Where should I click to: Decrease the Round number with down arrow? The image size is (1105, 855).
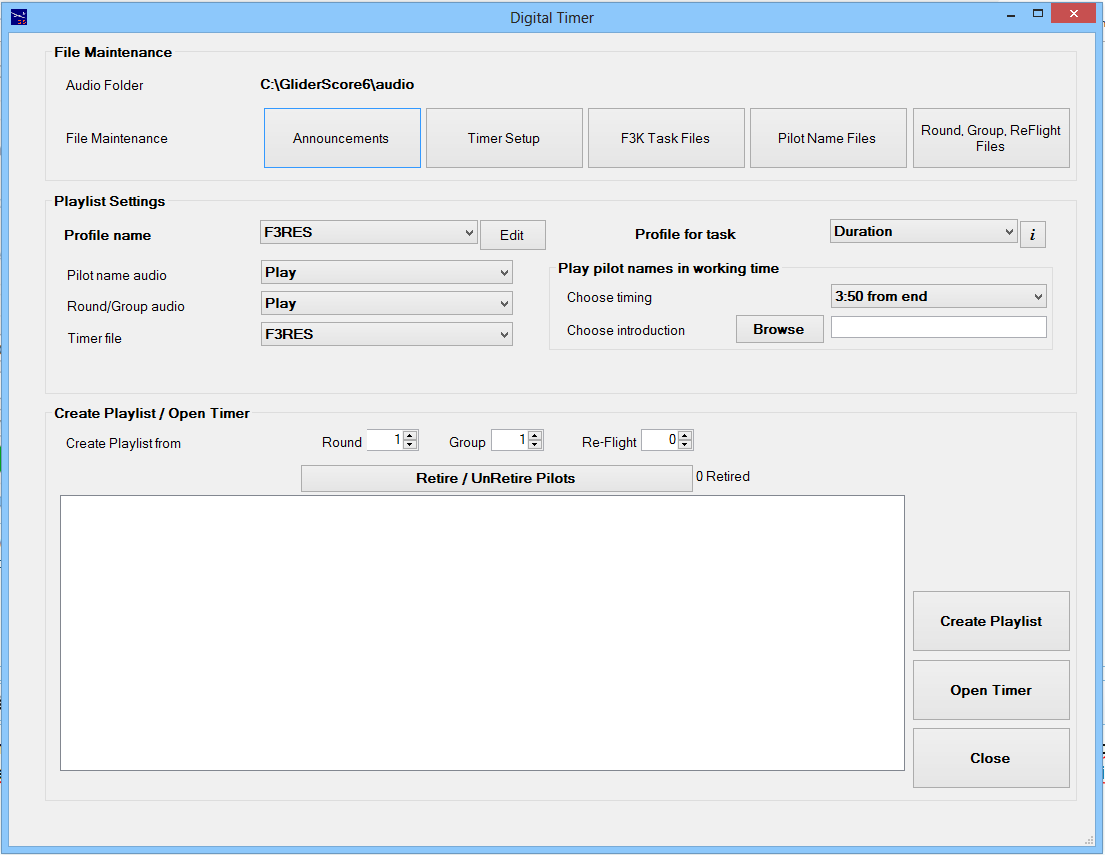410,445
